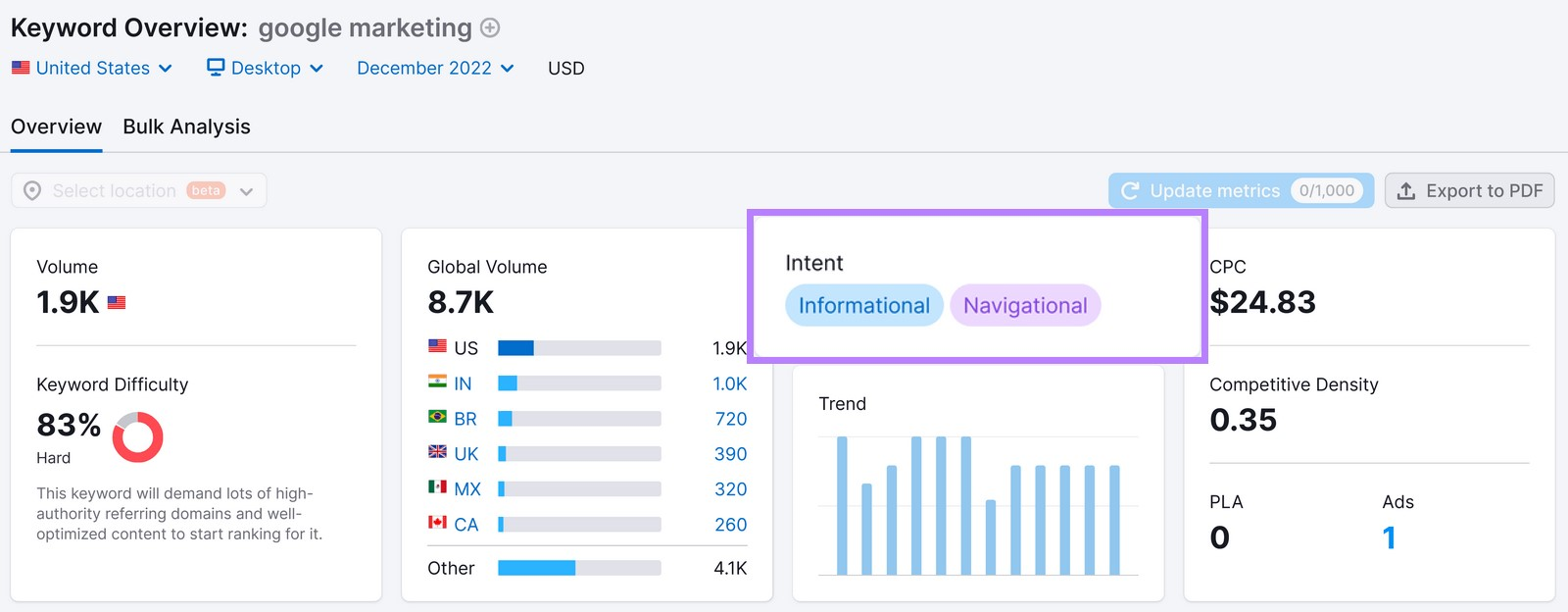Click the Other volume progress bar
This screenshot has width=1568, height=612.
click(579, 568)
